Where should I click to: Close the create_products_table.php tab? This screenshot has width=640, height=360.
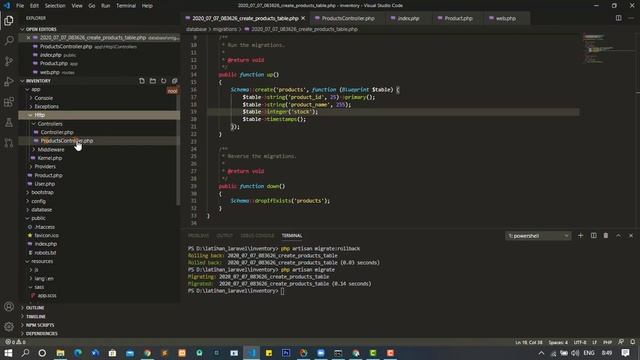pos(303,18)
